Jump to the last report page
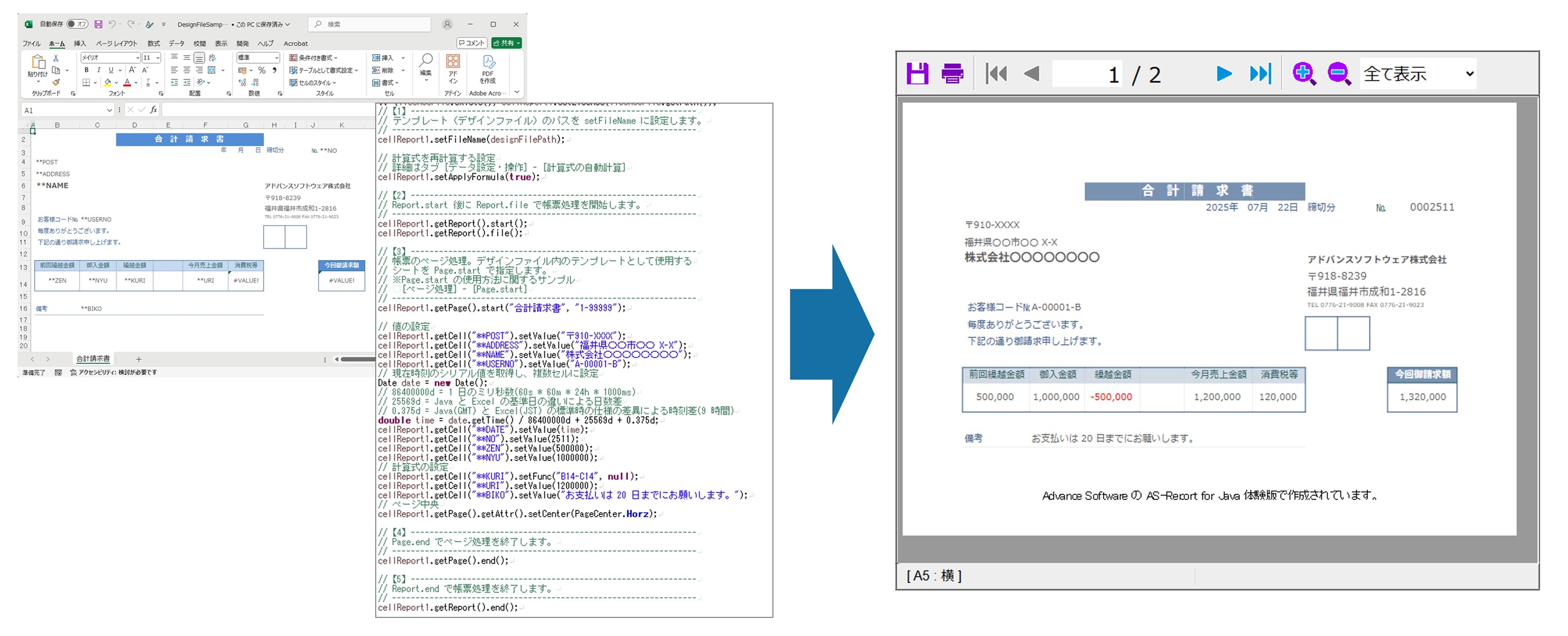 (x=1260, y=74)
